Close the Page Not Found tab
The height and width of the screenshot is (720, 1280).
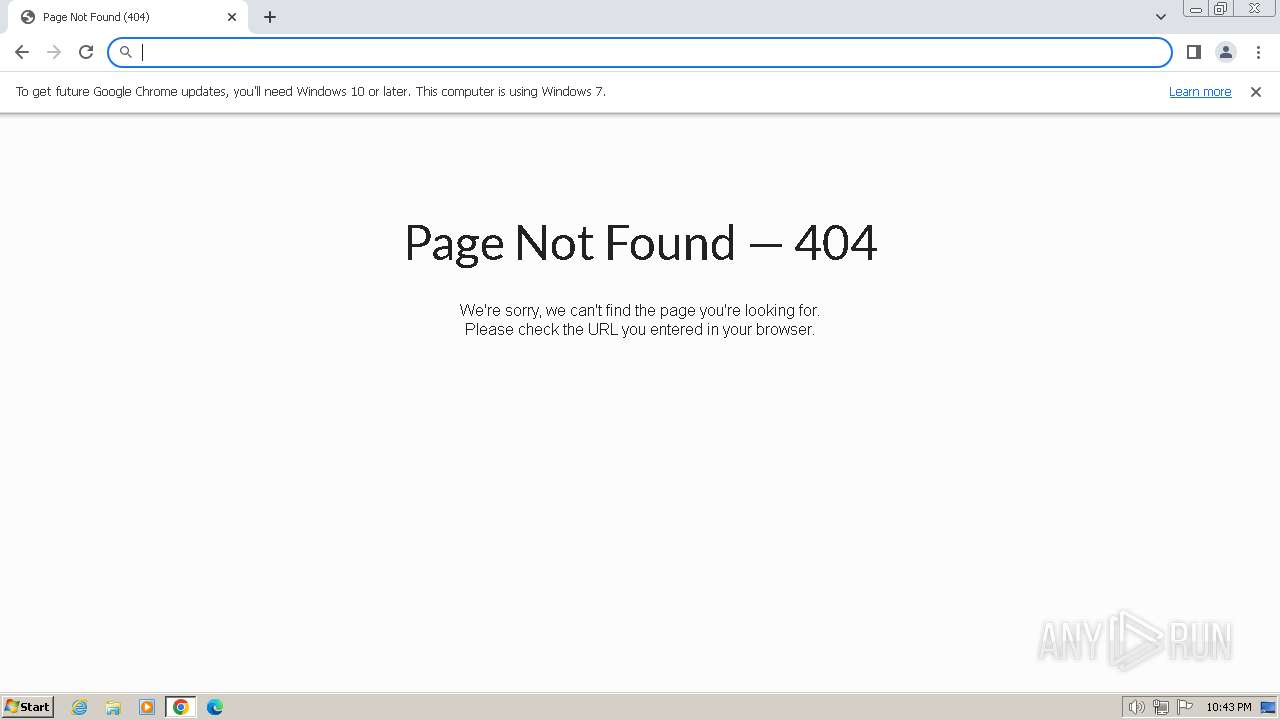tap(232, 17)
